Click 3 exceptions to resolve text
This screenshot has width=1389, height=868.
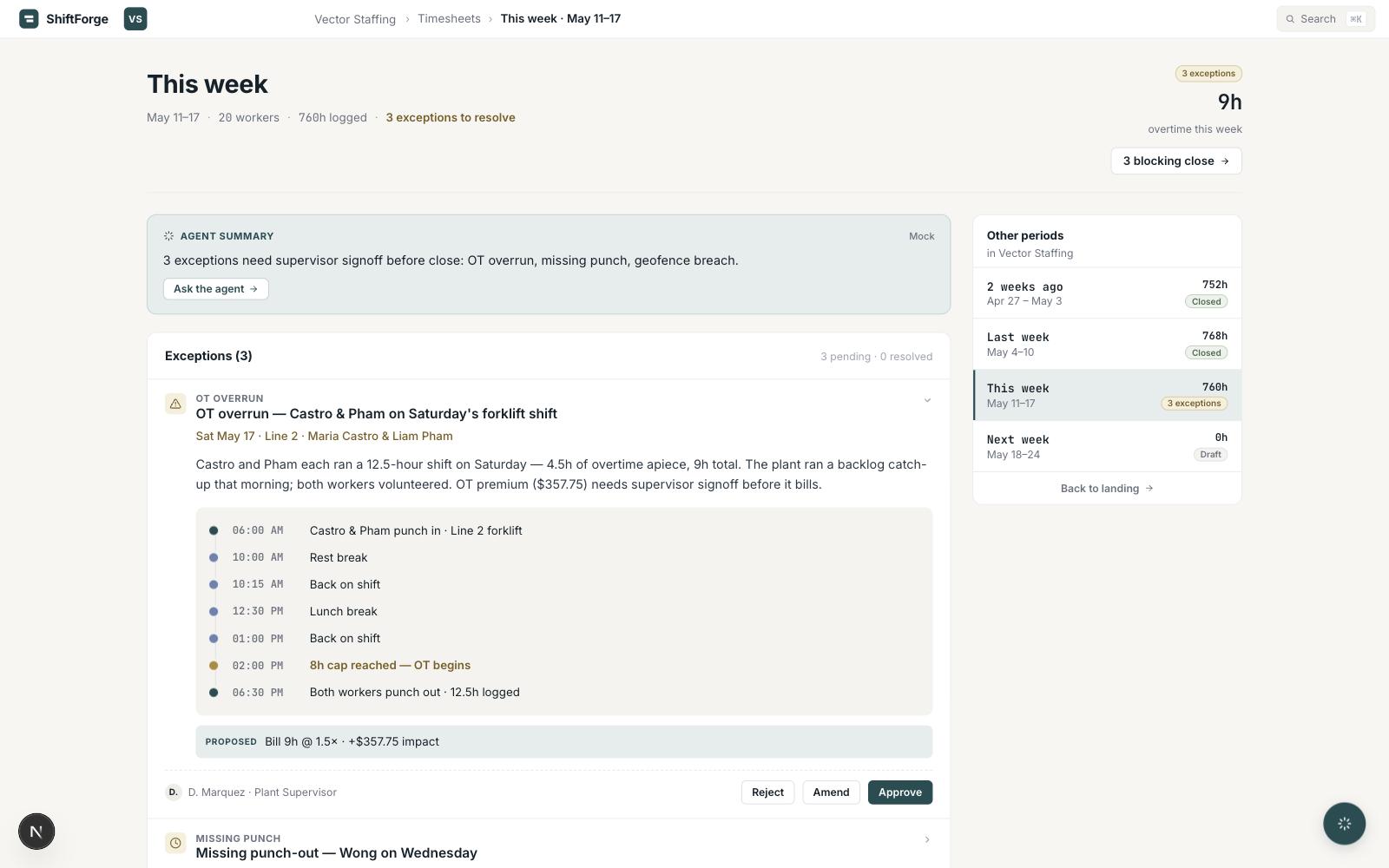pos(451,118)
